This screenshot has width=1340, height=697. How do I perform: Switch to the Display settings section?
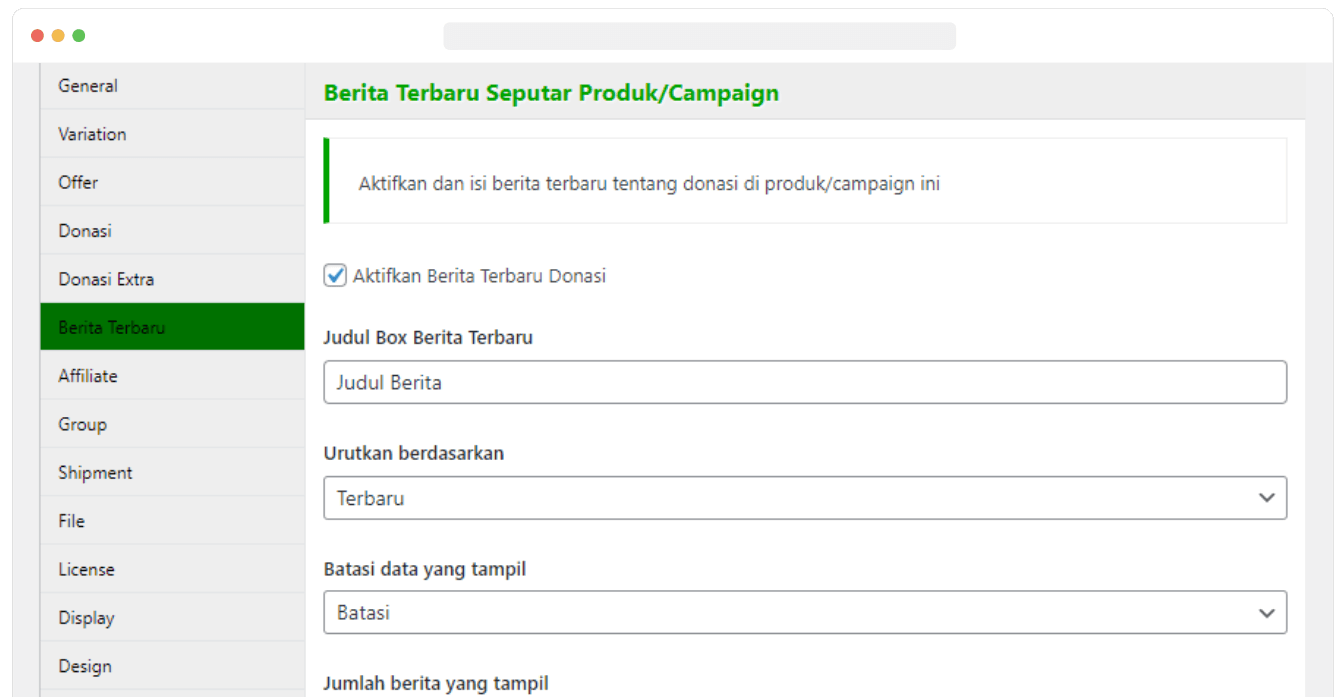(x=85, y=617)
